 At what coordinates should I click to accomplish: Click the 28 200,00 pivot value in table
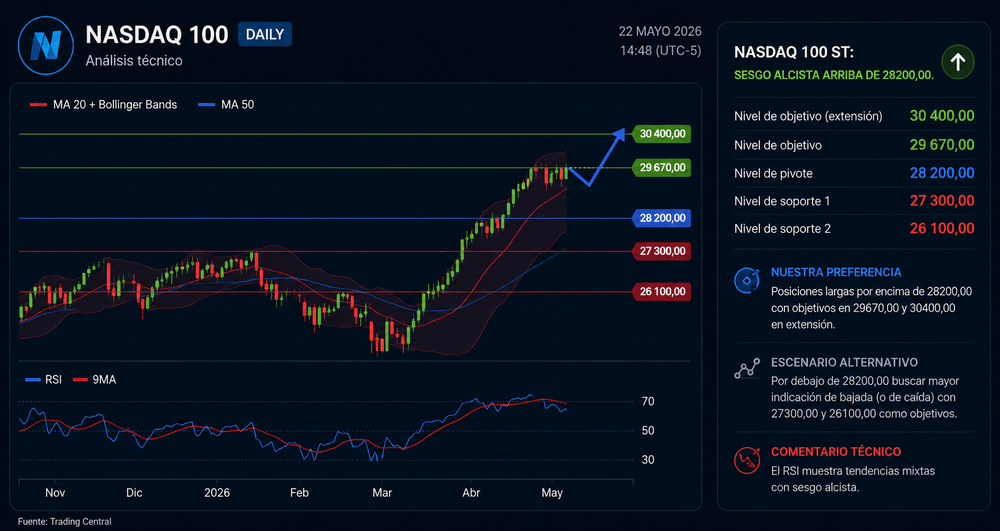[942, 173]
